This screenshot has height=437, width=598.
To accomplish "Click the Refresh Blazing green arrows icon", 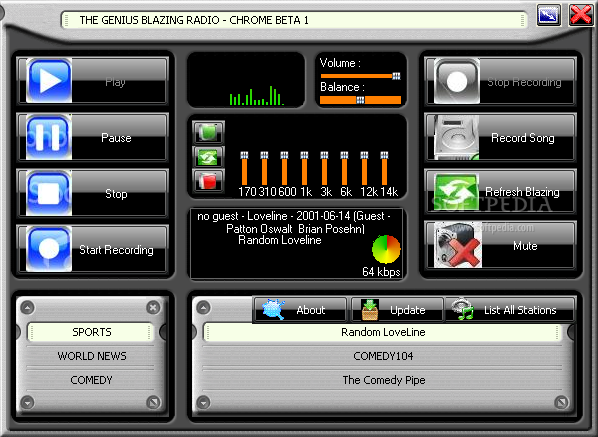I will (457, 192).
